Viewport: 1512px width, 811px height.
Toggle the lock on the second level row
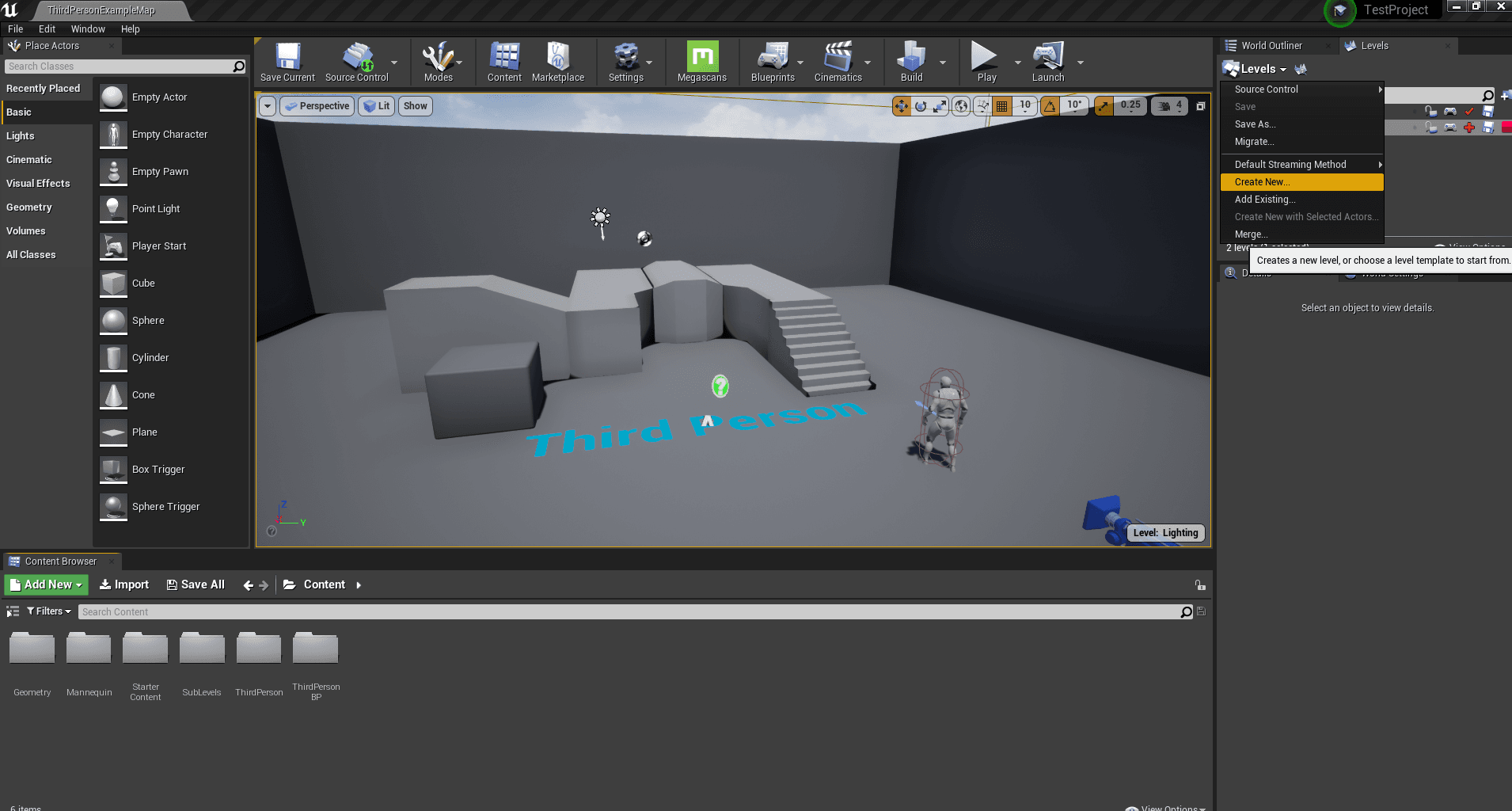click(x=1431, y=128)
